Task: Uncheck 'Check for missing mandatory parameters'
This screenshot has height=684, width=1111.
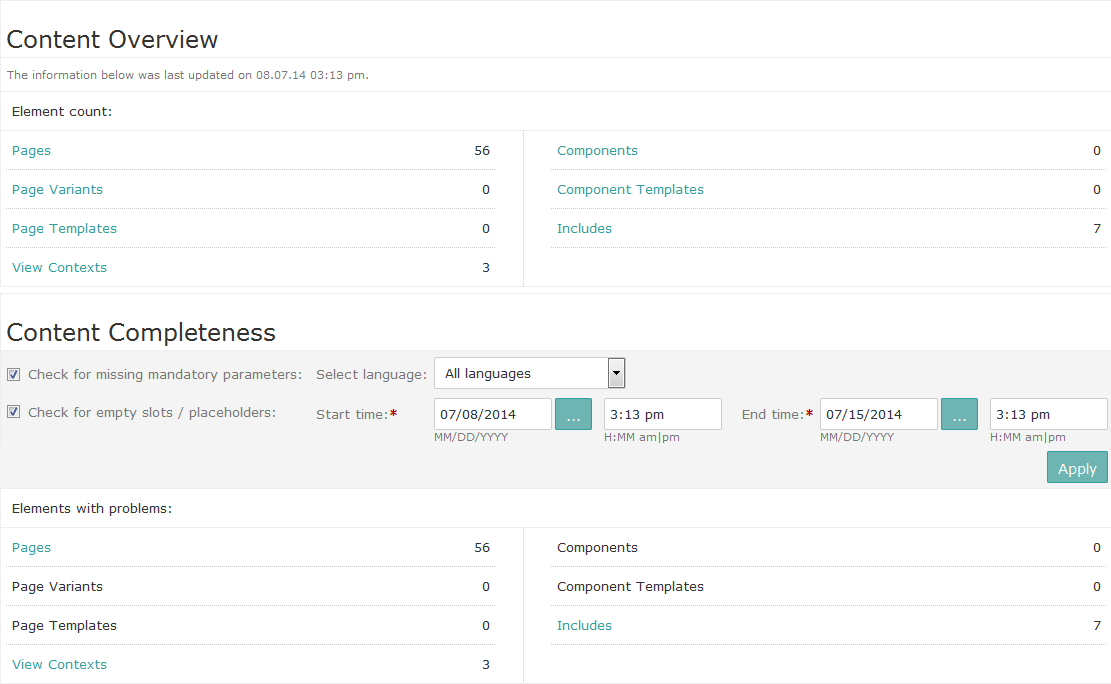Action: (x=14, y=375)
